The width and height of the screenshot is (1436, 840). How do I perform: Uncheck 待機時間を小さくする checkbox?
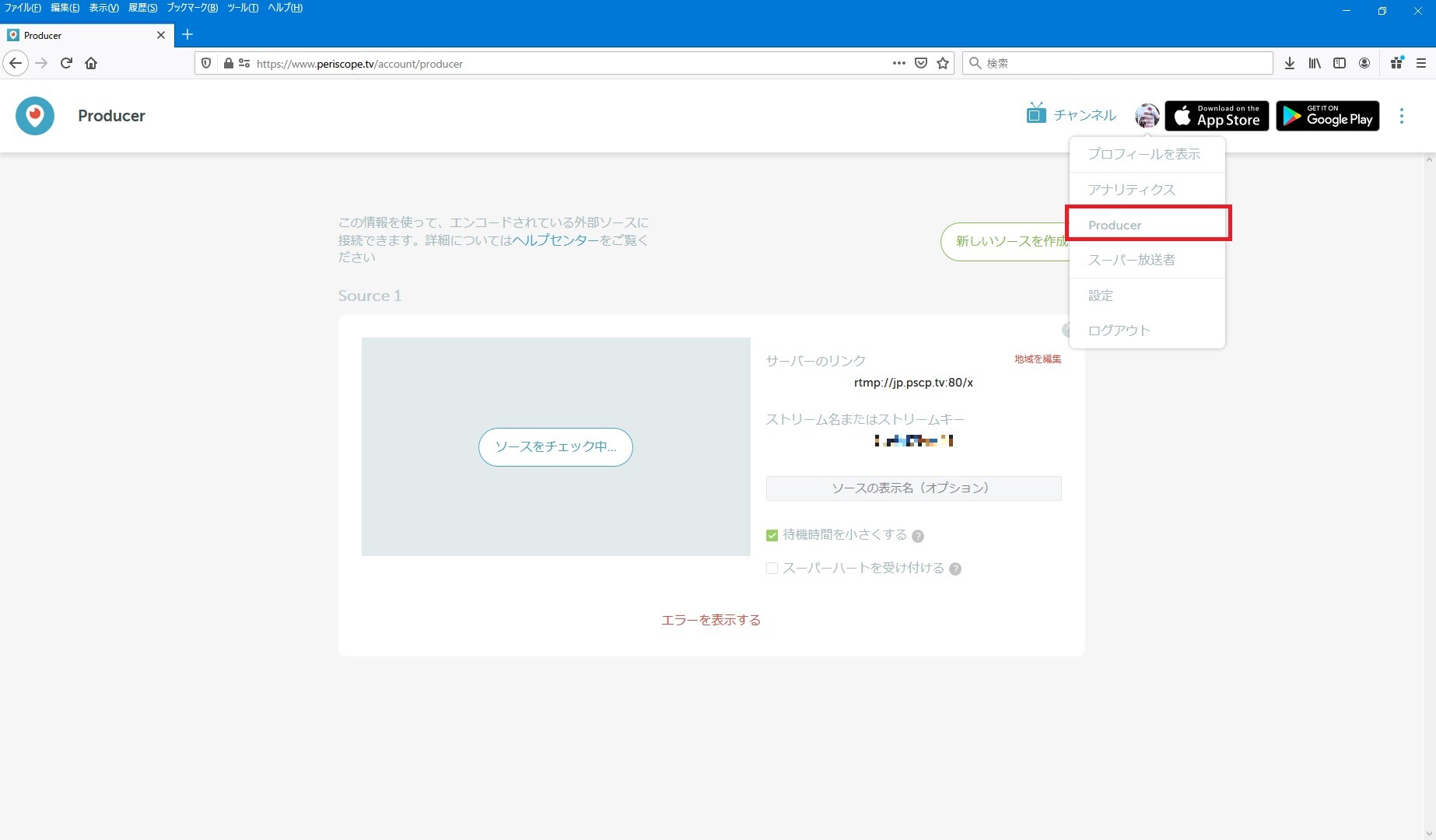pos(772,535)
